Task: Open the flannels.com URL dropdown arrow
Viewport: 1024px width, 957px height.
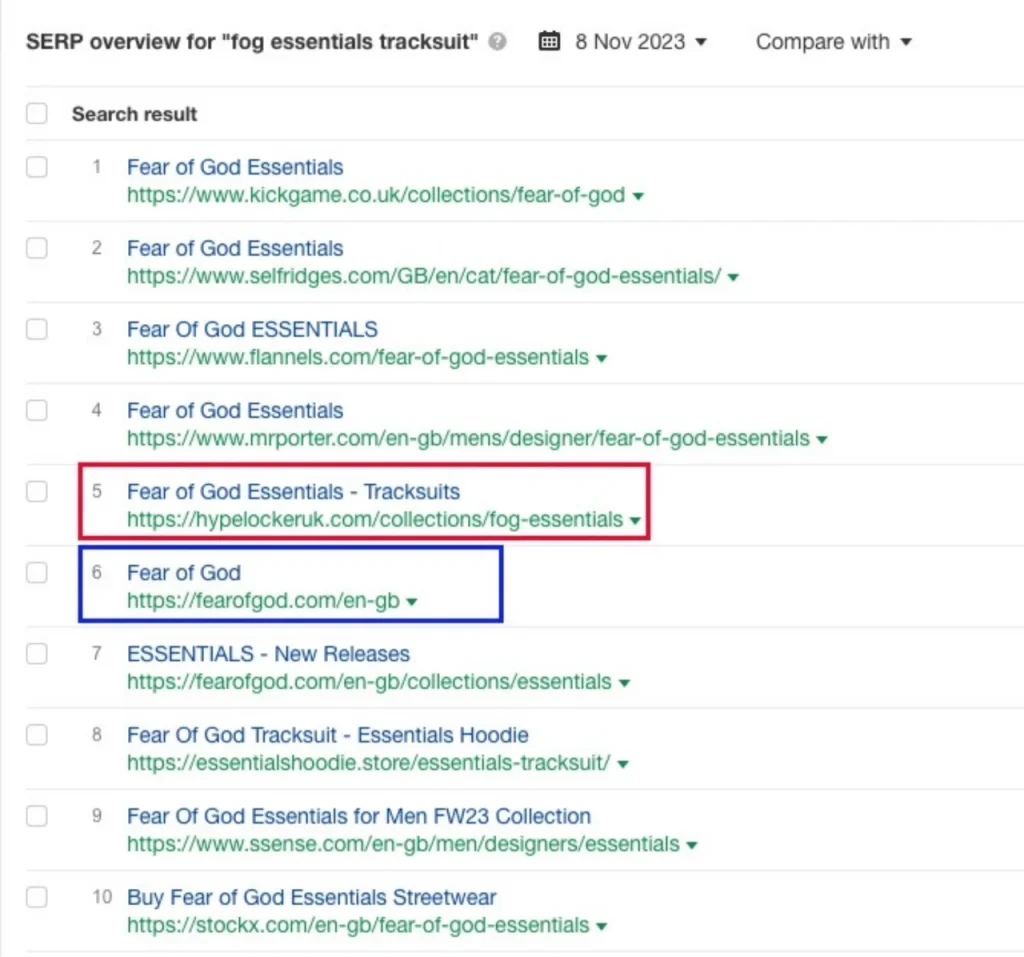Action: pos(601,358)
